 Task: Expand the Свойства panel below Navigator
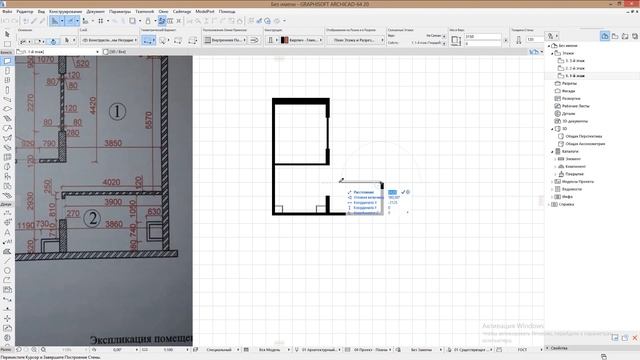547,348
